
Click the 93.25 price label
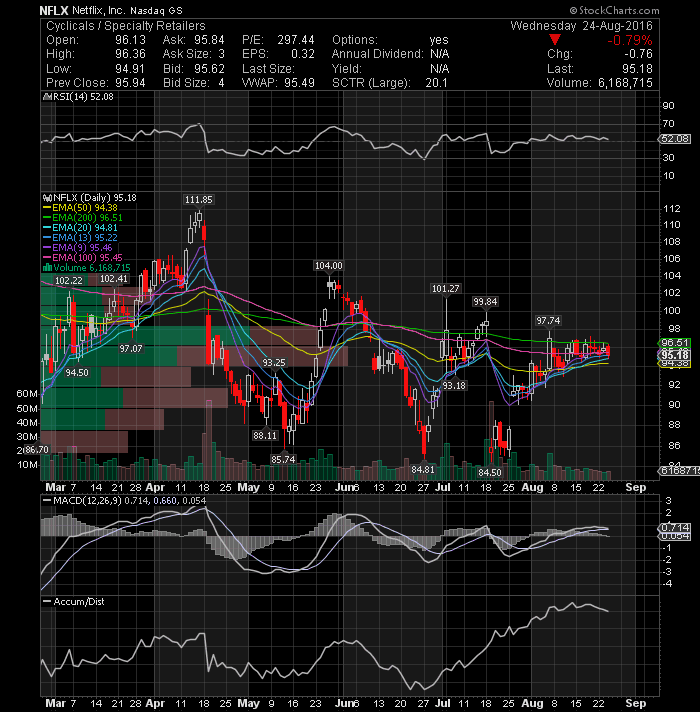pyautogui.click(x=274, y=362)
